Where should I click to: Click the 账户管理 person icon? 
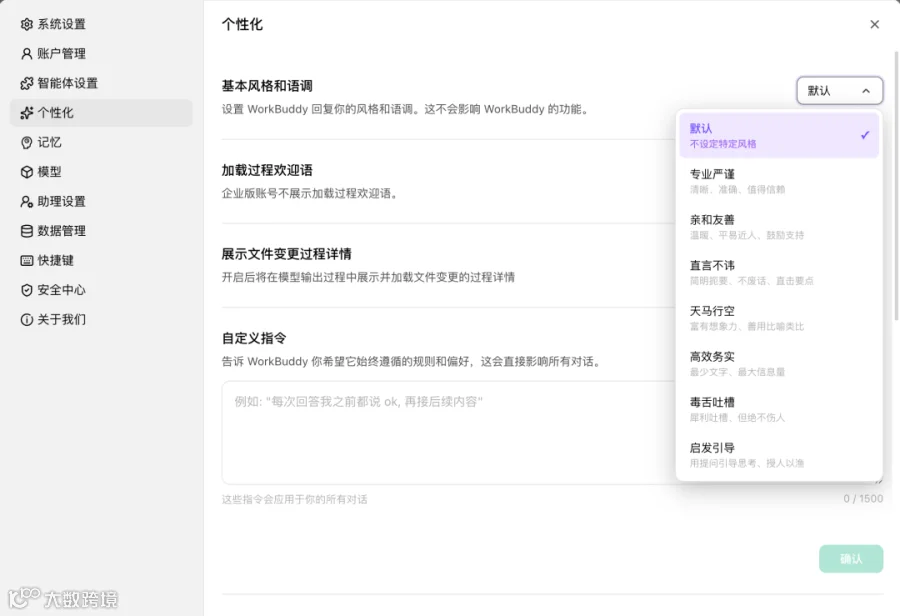pyautogui.click(x=26, y=53)
